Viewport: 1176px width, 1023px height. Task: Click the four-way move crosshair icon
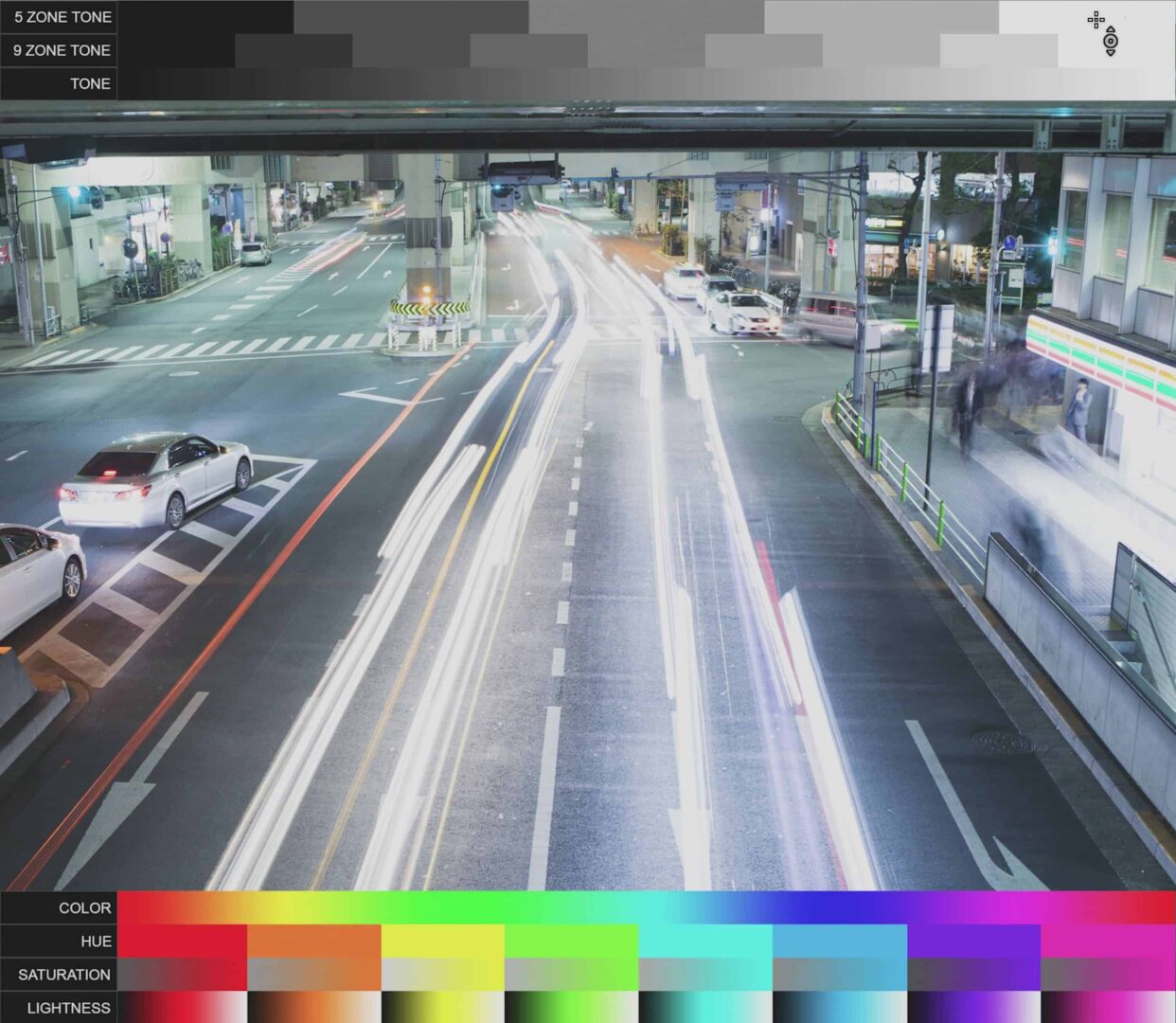(x=1096, y=19)
